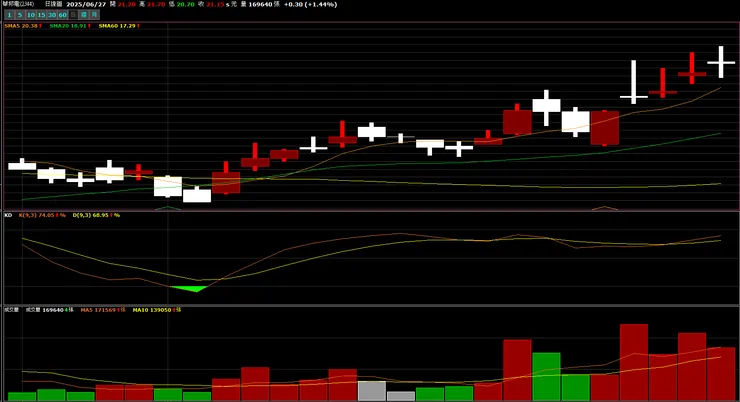Click the +0.30 (+1.44%) change value
Screen dimensions: 740x402
coord(311,4)
